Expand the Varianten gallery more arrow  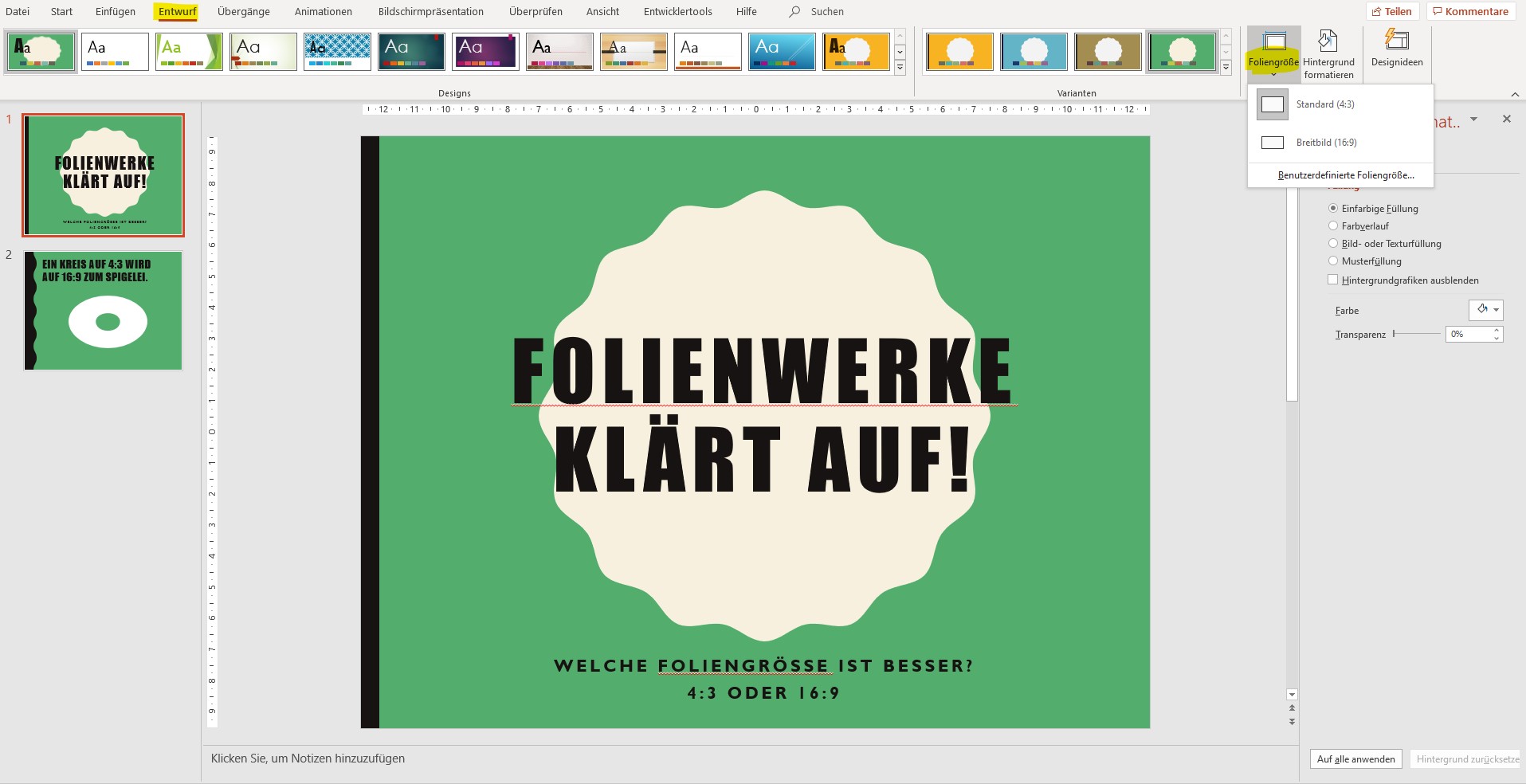(x=1226, y=68)
